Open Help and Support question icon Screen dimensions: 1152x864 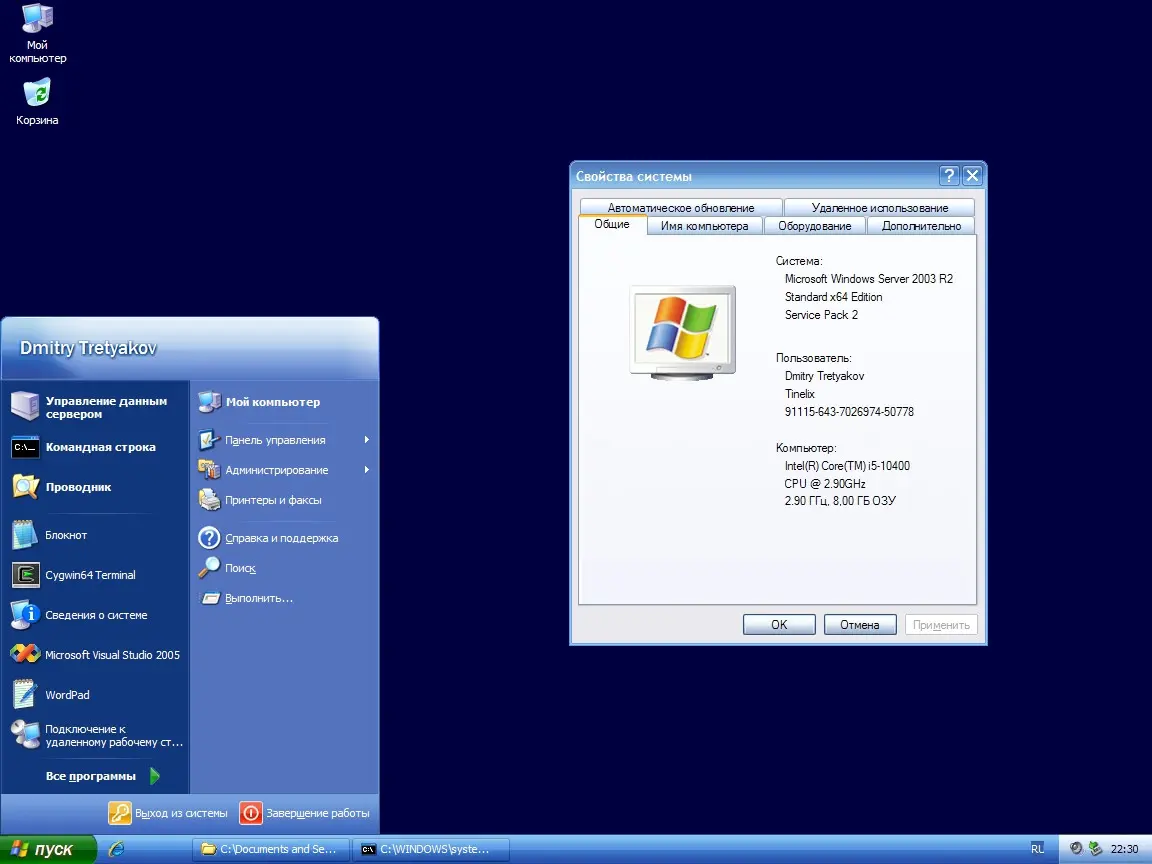209,538
